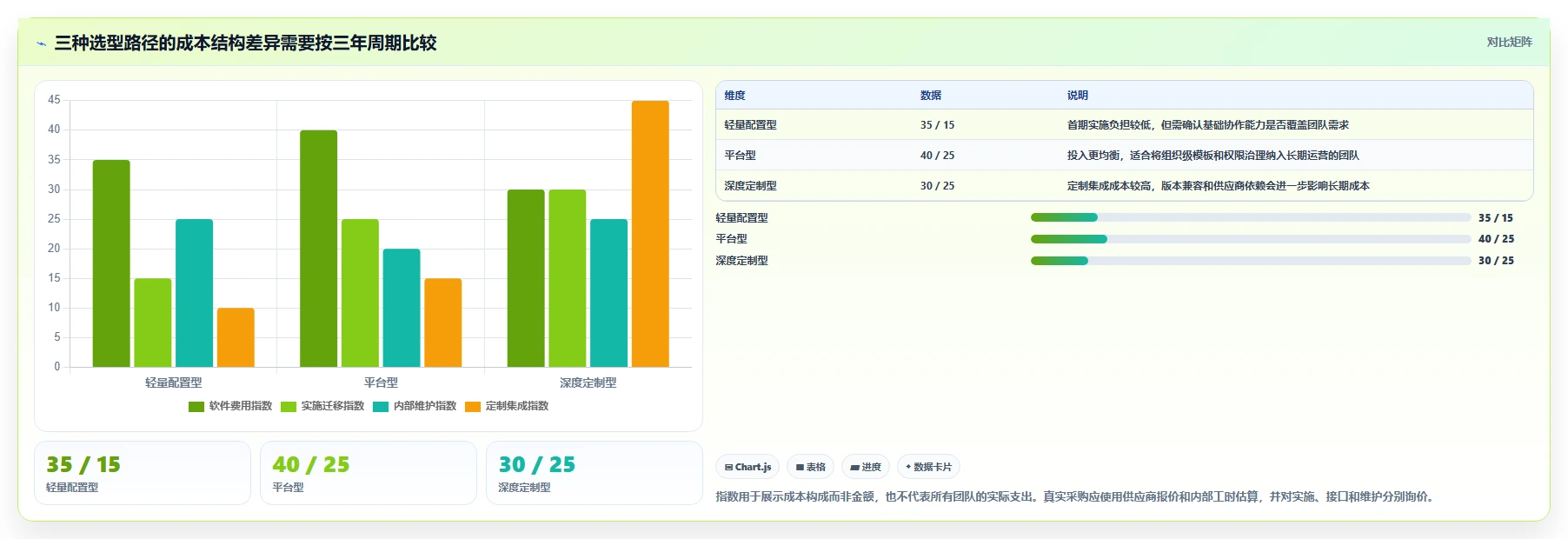Click the 对比矩阵 label in the header
The height and width of the screenshot is (539, 1568).
(x=1509, y=43)
